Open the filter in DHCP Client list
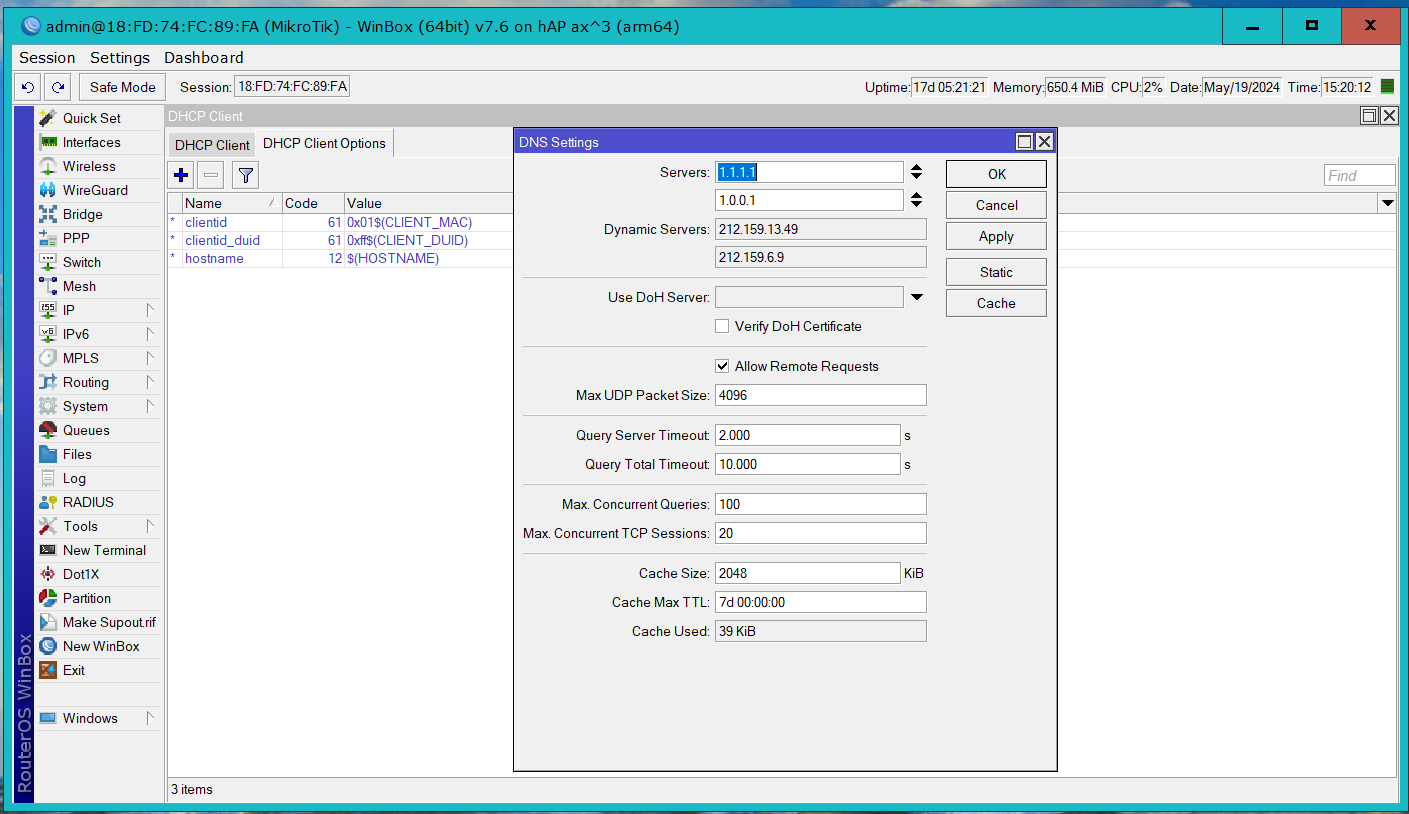Screen dimensions: 1409x814 (245, 175)
